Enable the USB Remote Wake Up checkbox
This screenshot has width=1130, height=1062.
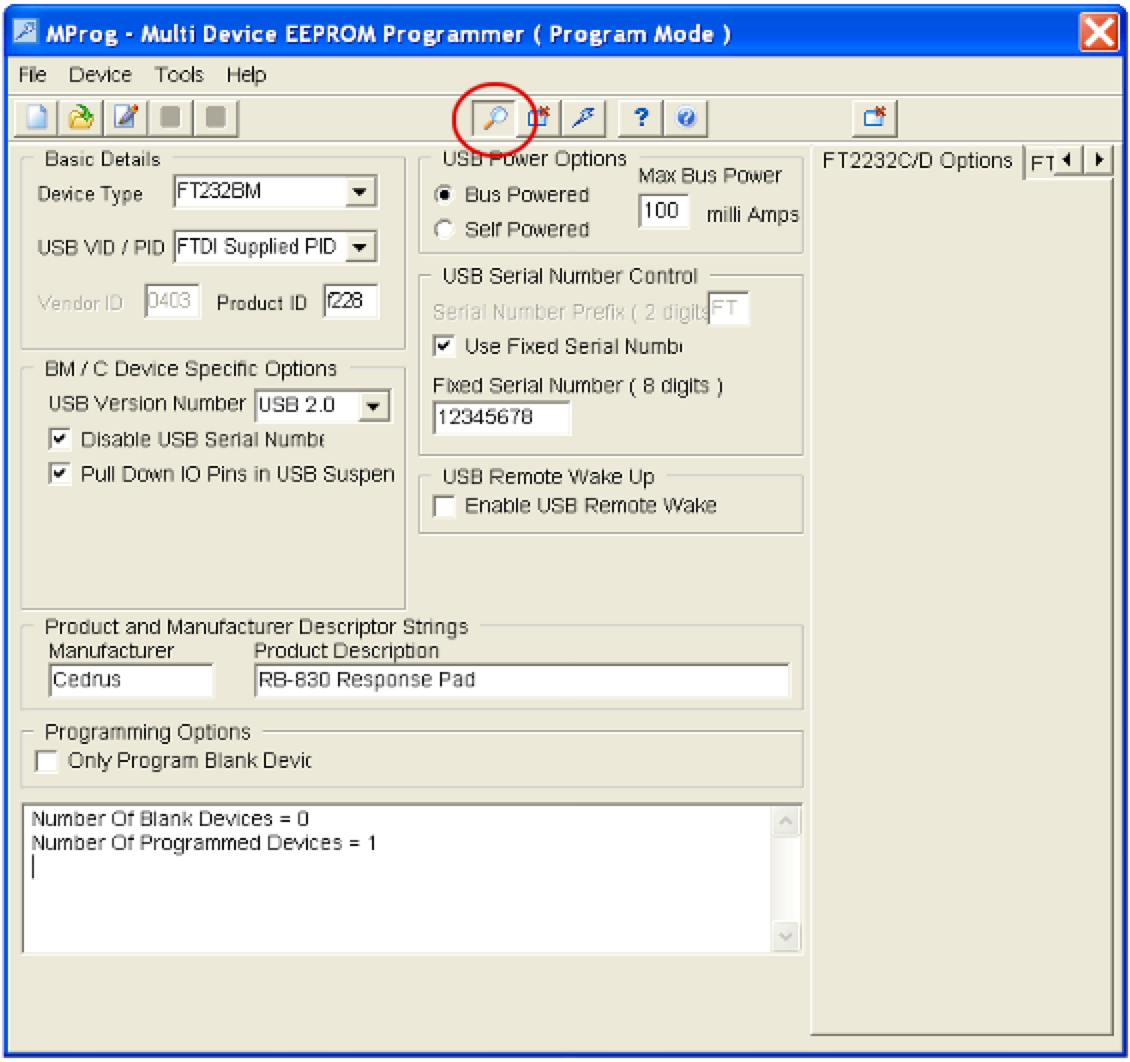click(443, 506)
